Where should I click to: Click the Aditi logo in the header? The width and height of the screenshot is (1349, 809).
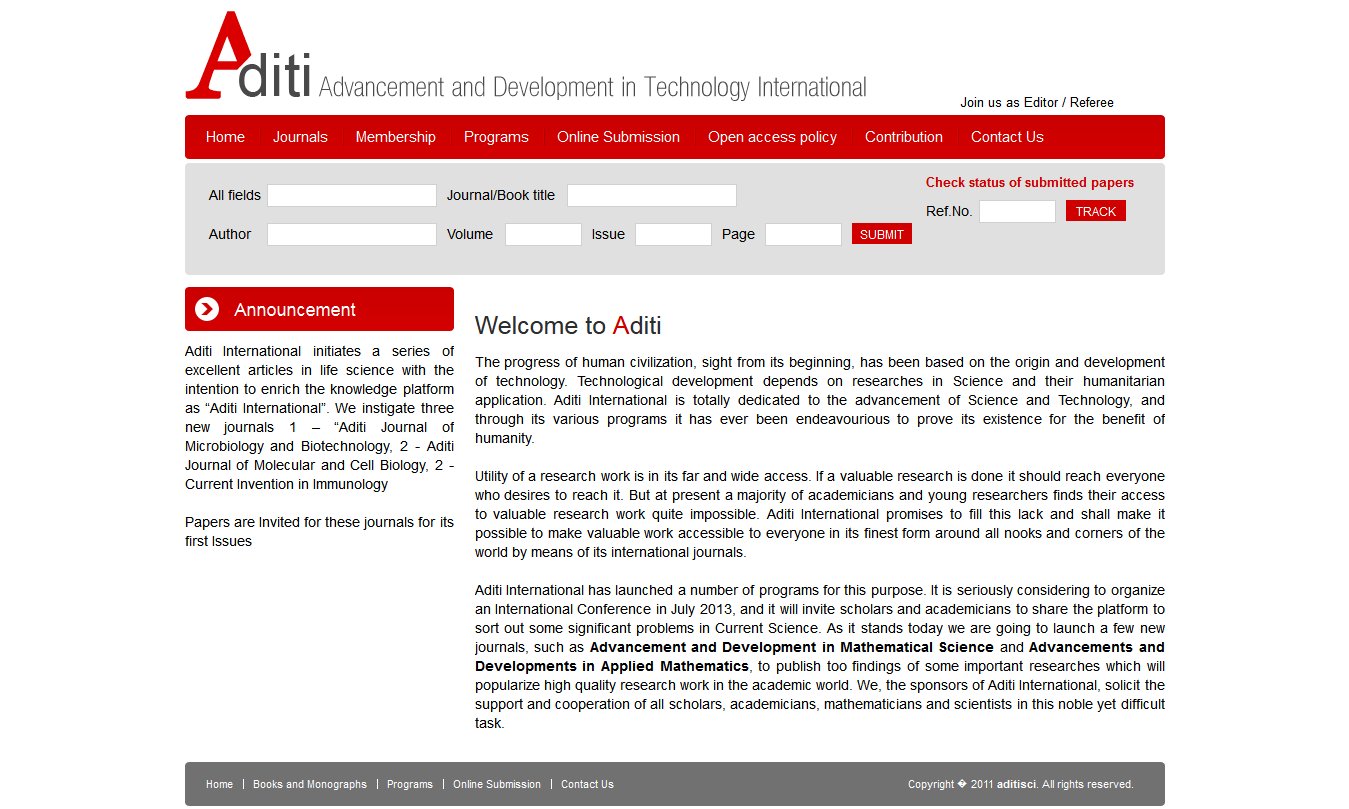pyautogui.click(x=248, y=56)
